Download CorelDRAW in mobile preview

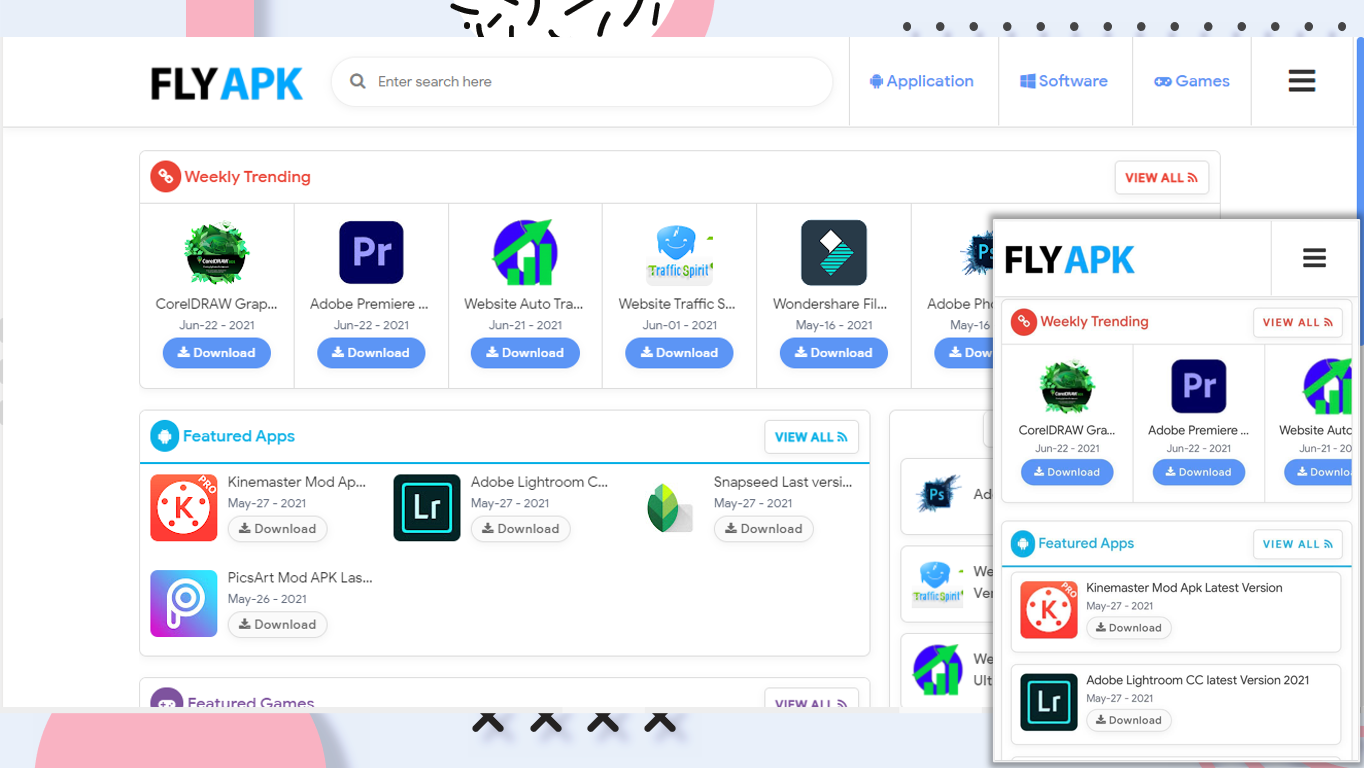click(x=1067, y=472)
